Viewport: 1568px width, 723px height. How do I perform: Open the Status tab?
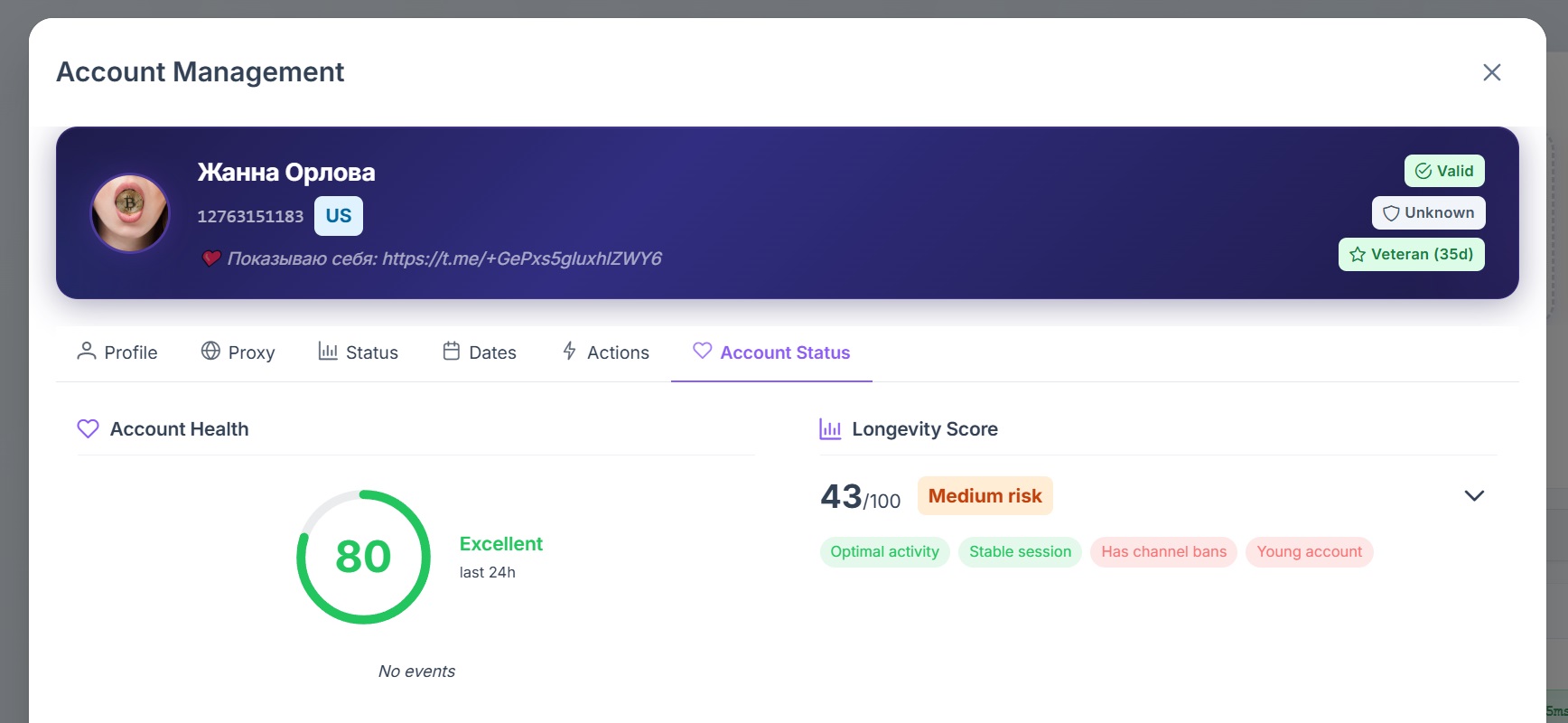pos(359,352)
